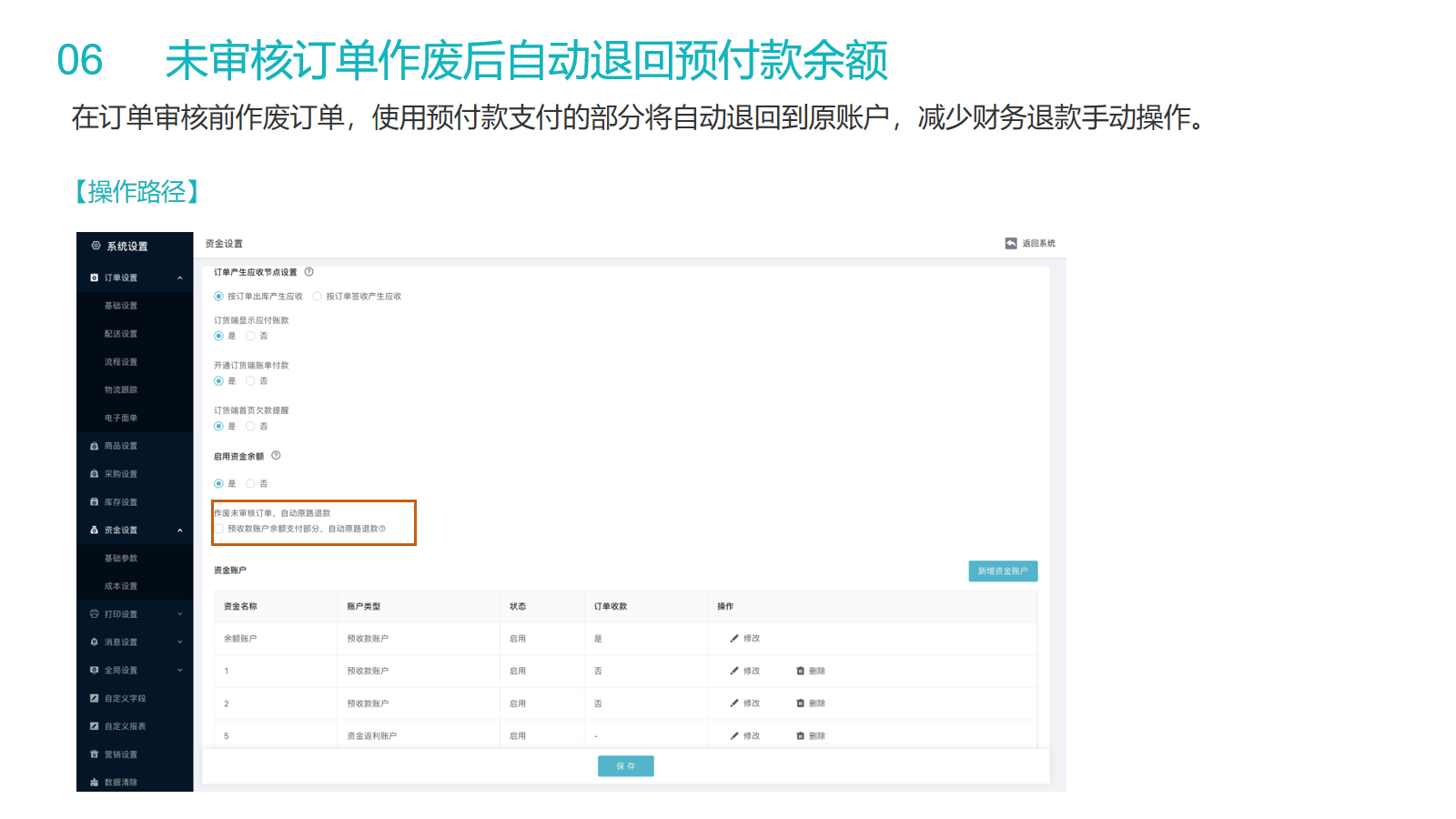1456x819 pixels.
Task: Open 基础设置 under 订单设置
Action: pos(121,306)
